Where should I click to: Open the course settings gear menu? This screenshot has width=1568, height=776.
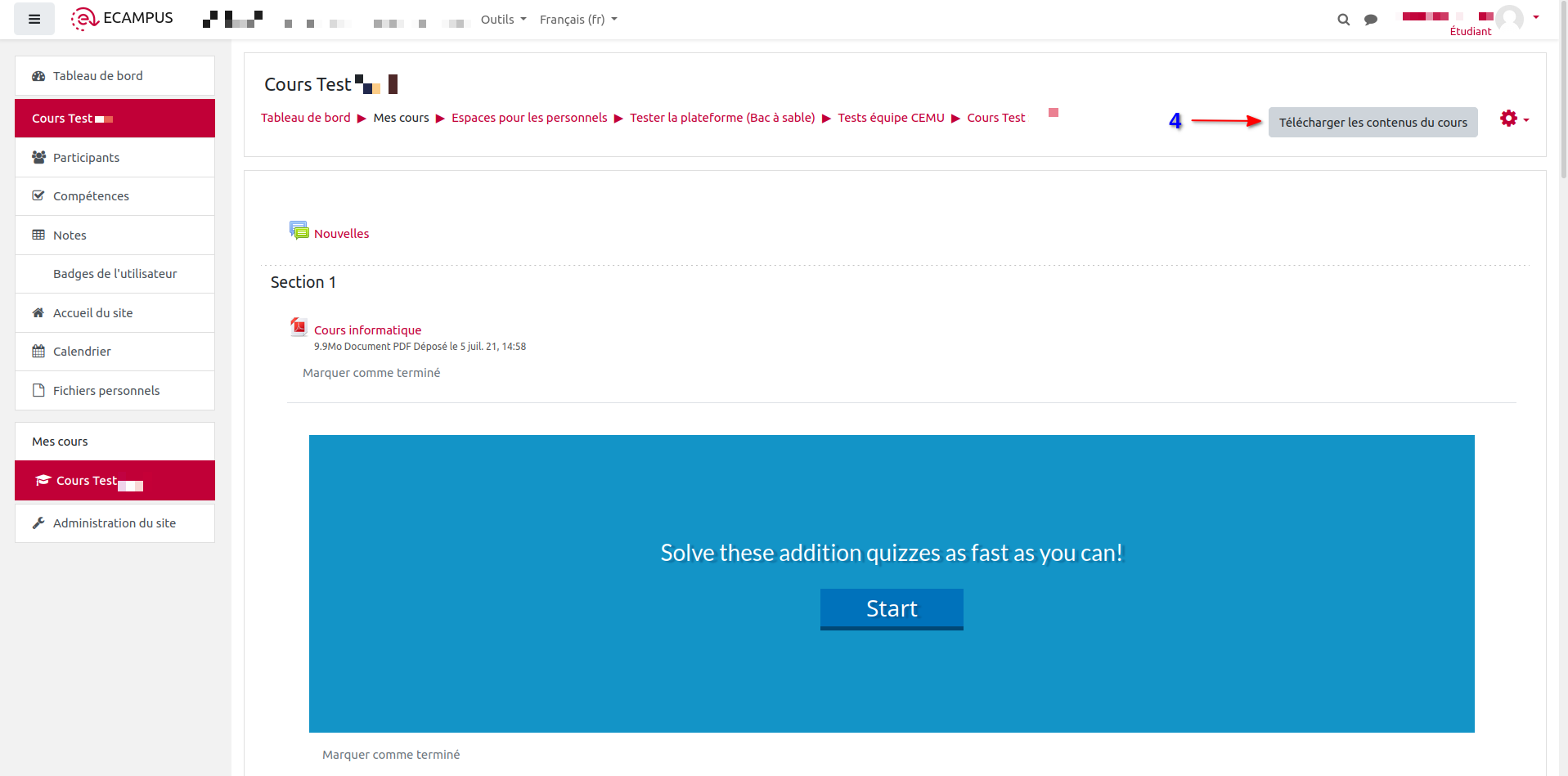(1513, 119)
